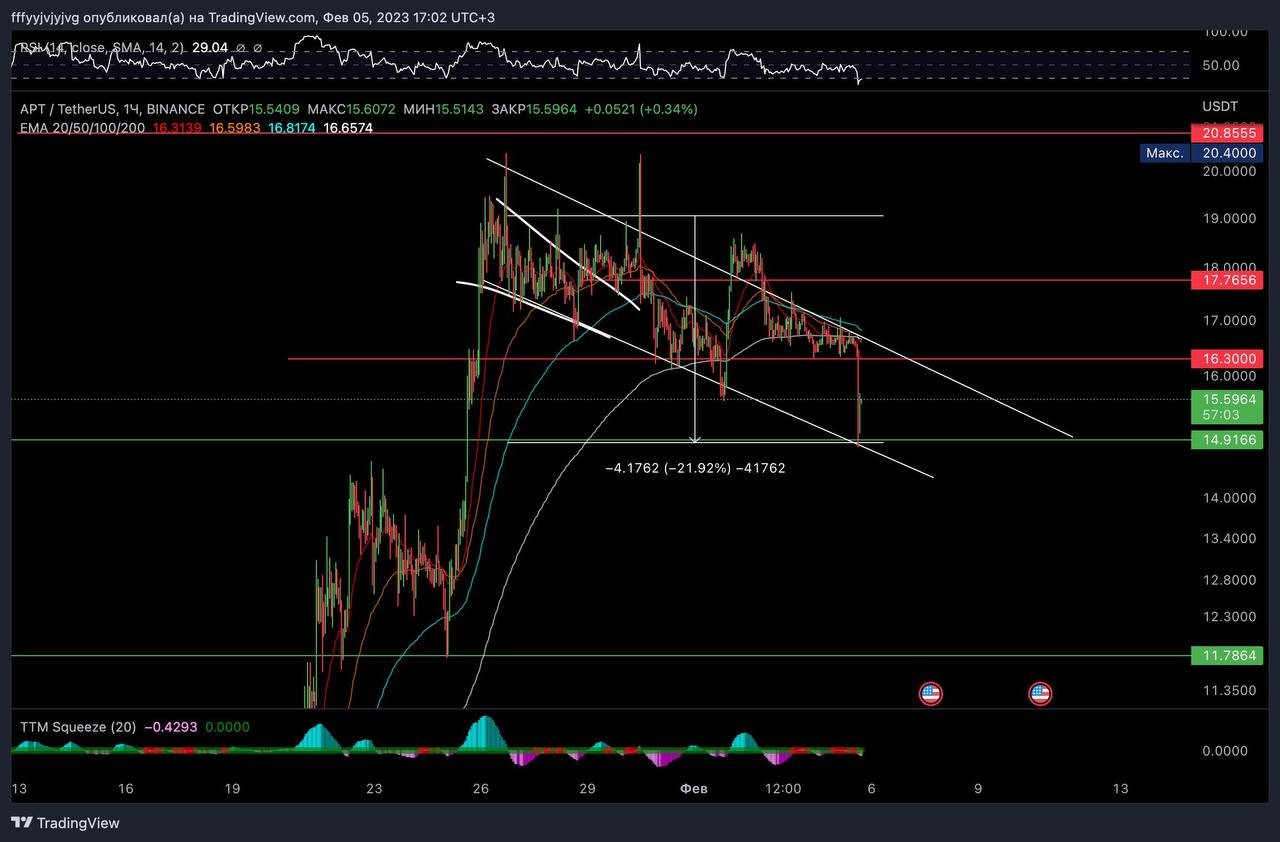The width and height of the screenshot is (1280, 842).
Task: Click low price МИН 15.5143
Action: pyautogui.click(x=444, y=109)
